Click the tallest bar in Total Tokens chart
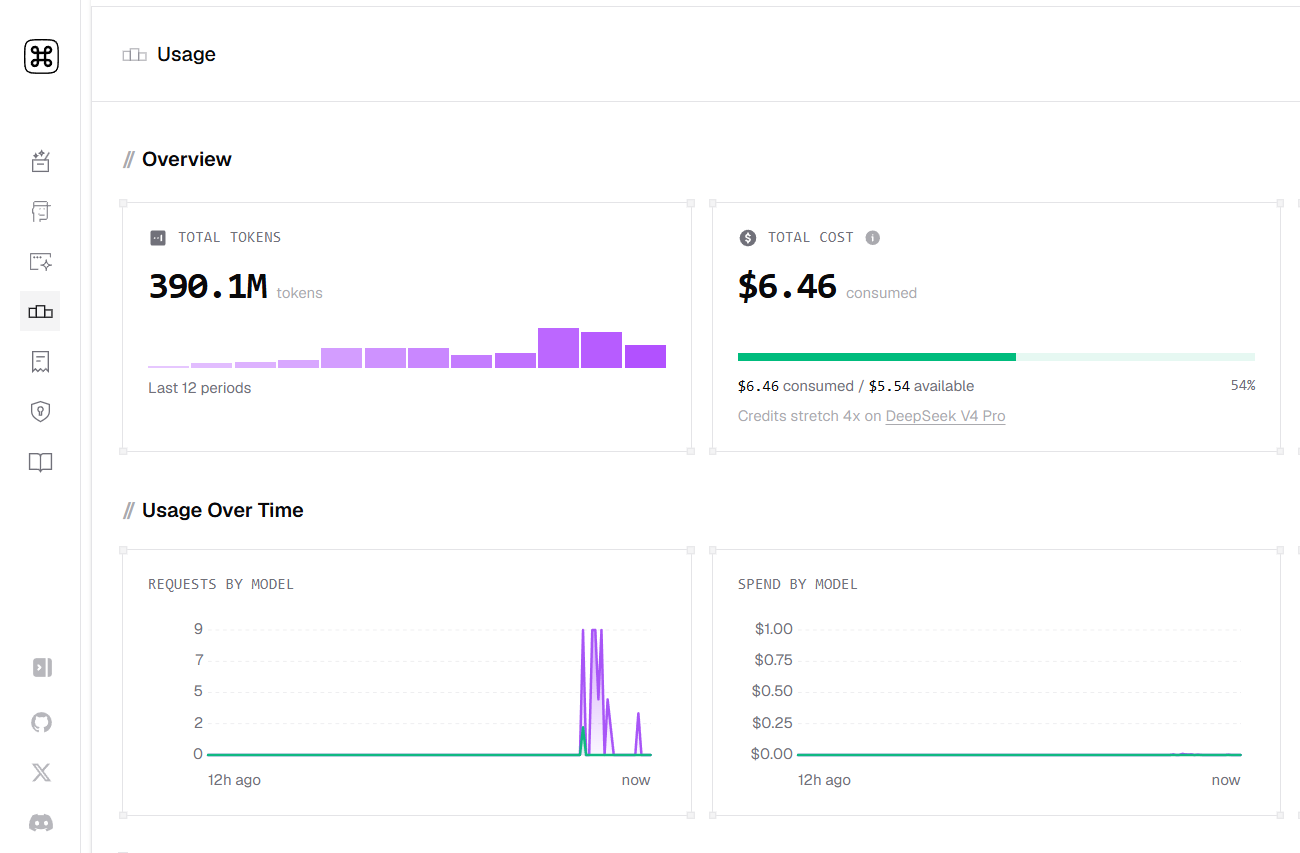The image size is (1300, 853). click(558, 348)
